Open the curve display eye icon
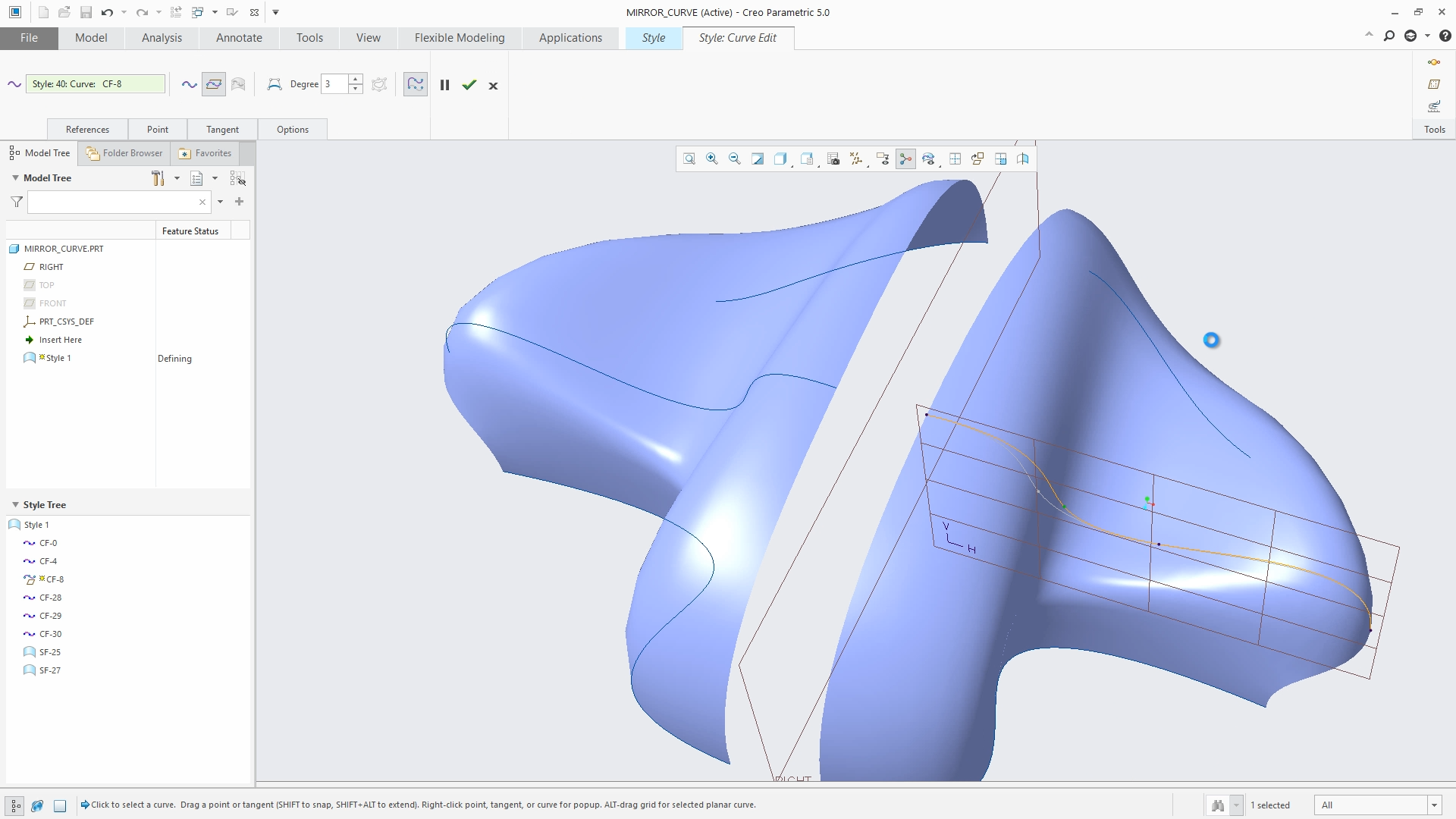Screen dimensions: 1456x819 click(928, 158)
